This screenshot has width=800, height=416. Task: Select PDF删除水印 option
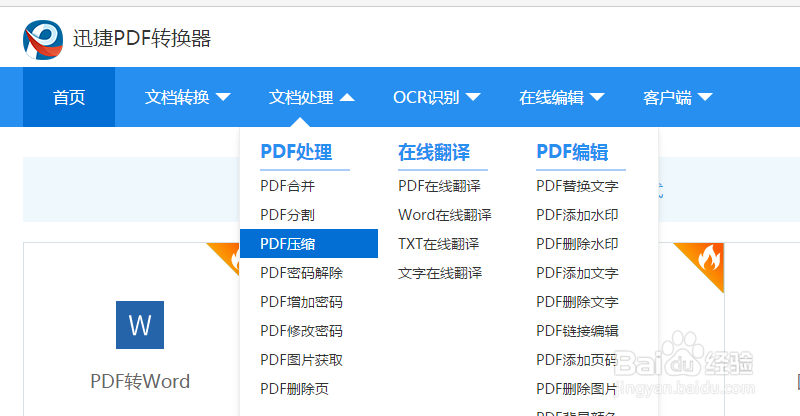pos(577,244)
